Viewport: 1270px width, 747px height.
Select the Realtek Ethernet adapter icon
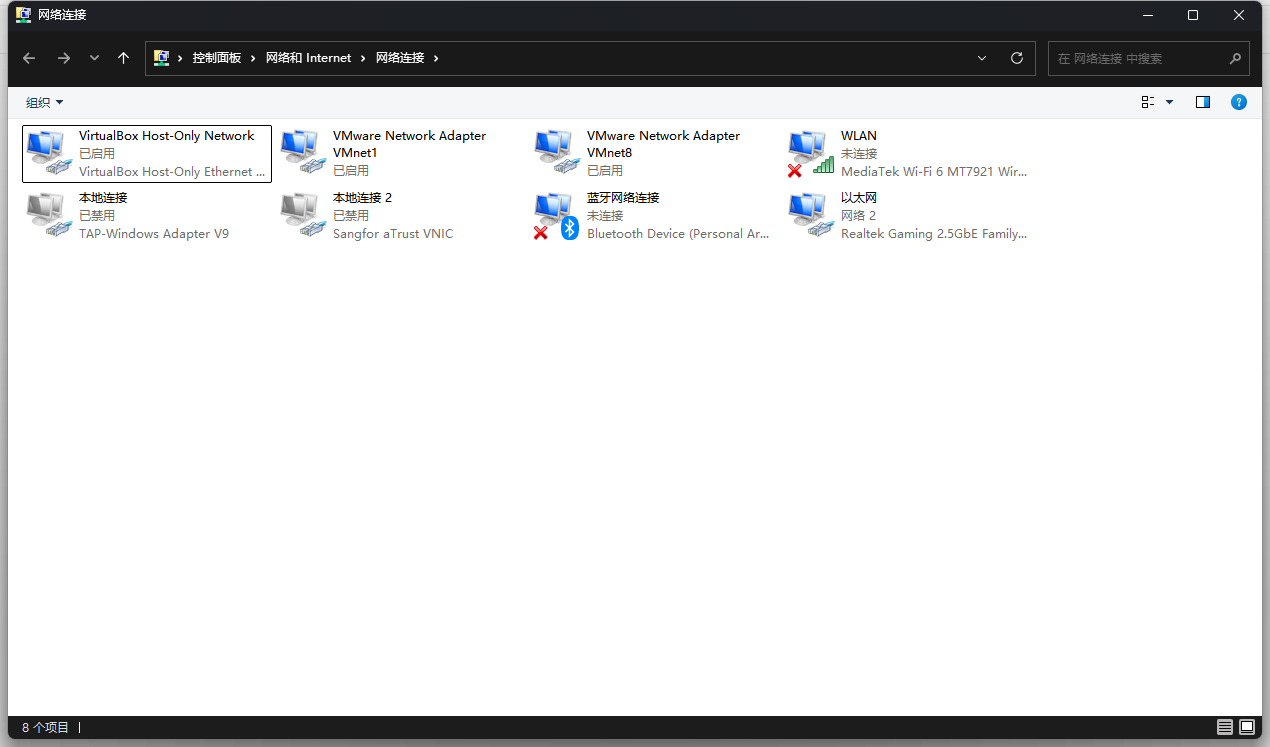[x=810, y=215]
